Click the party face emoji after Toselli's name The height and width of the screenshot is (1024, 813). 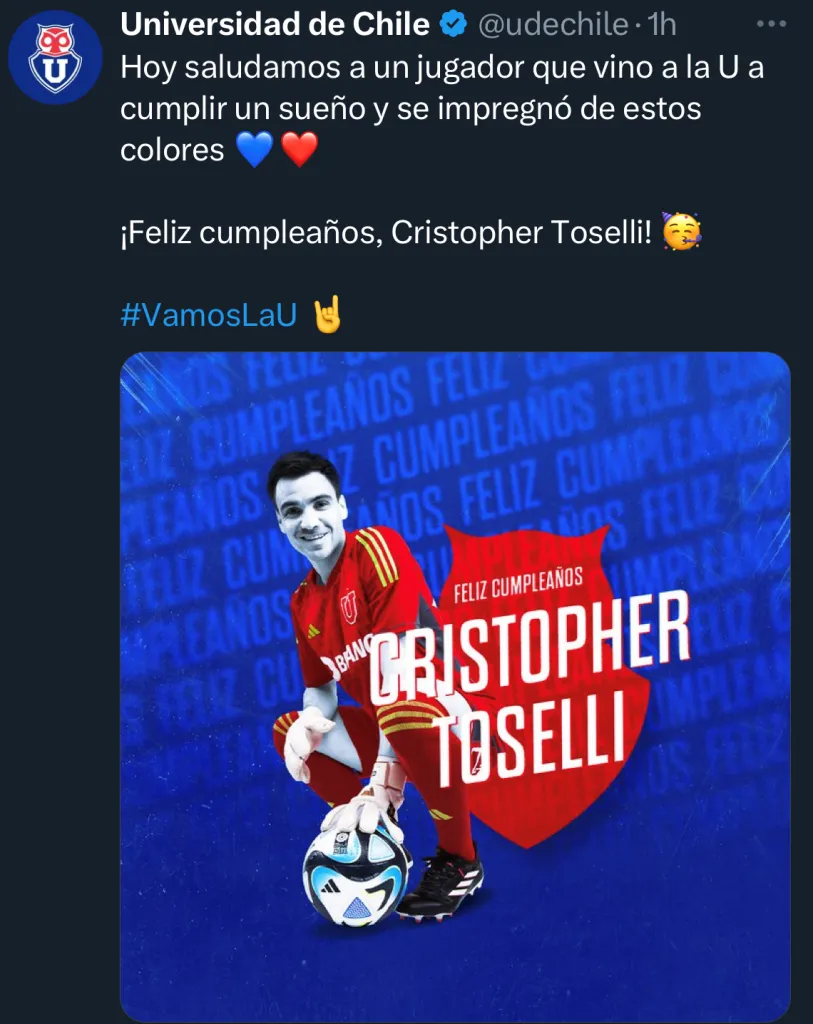(682, 232)
